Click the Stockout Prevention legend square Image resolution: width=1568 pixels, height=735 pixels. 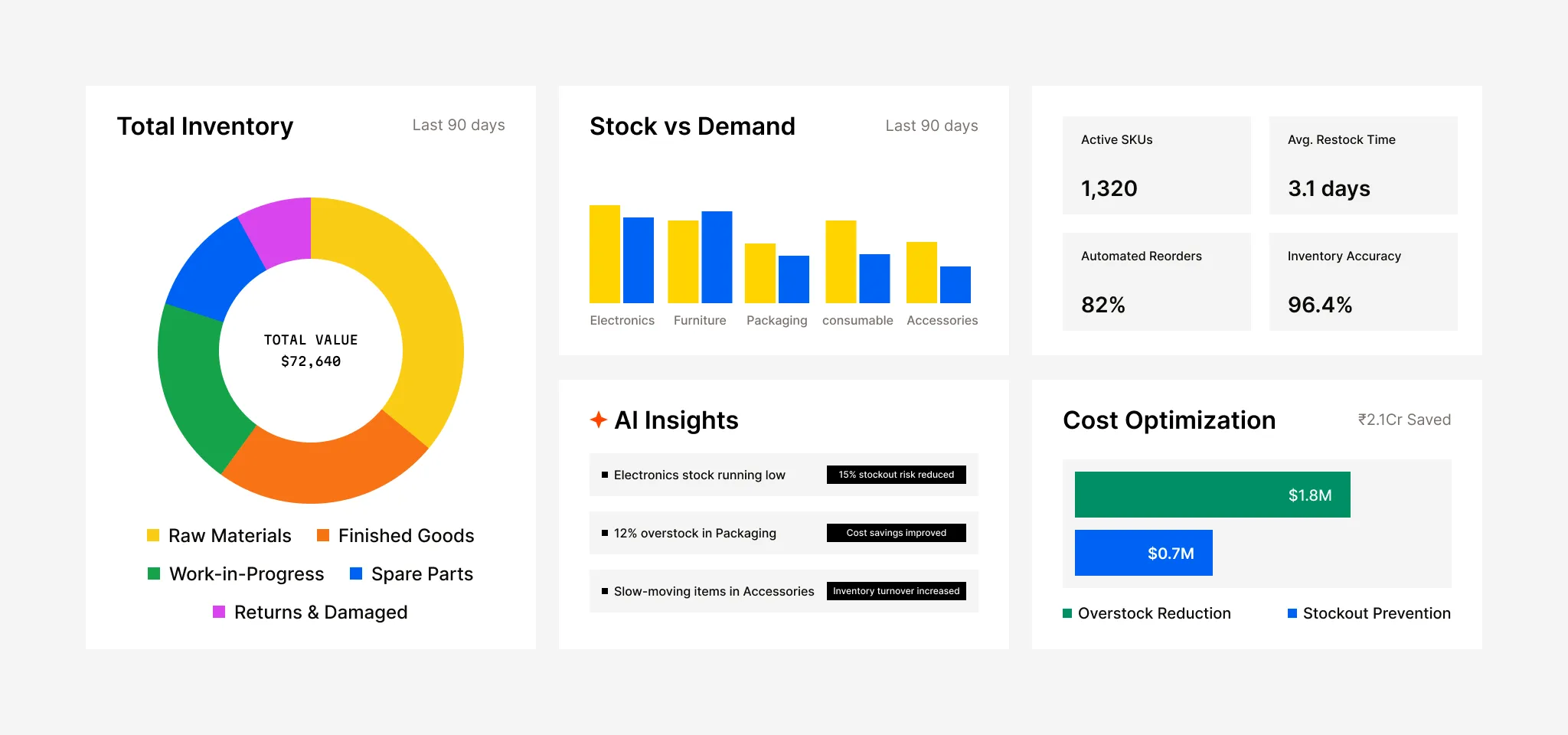click(1292, 613)
